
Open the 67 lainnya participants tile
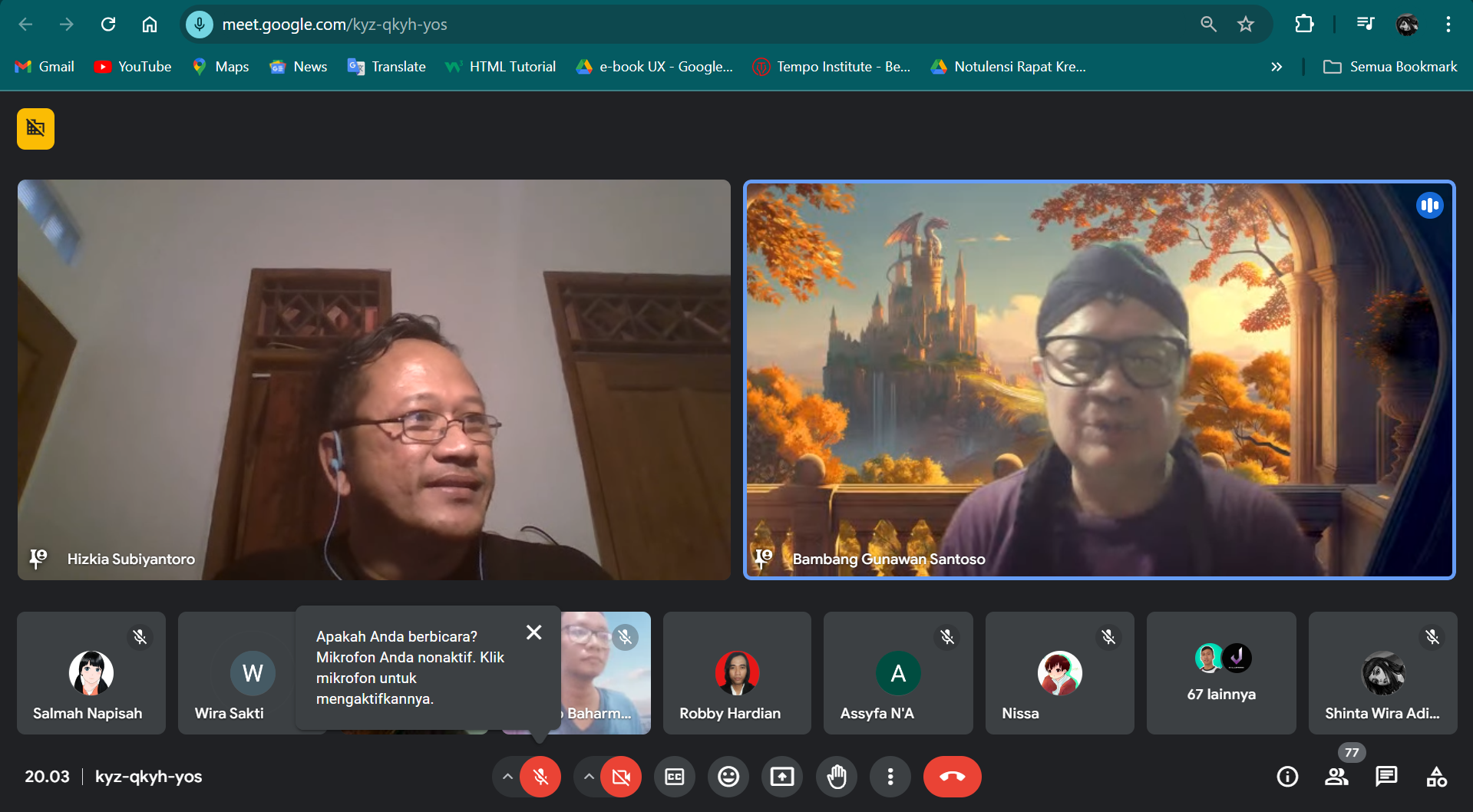[x=1221, y=672]
